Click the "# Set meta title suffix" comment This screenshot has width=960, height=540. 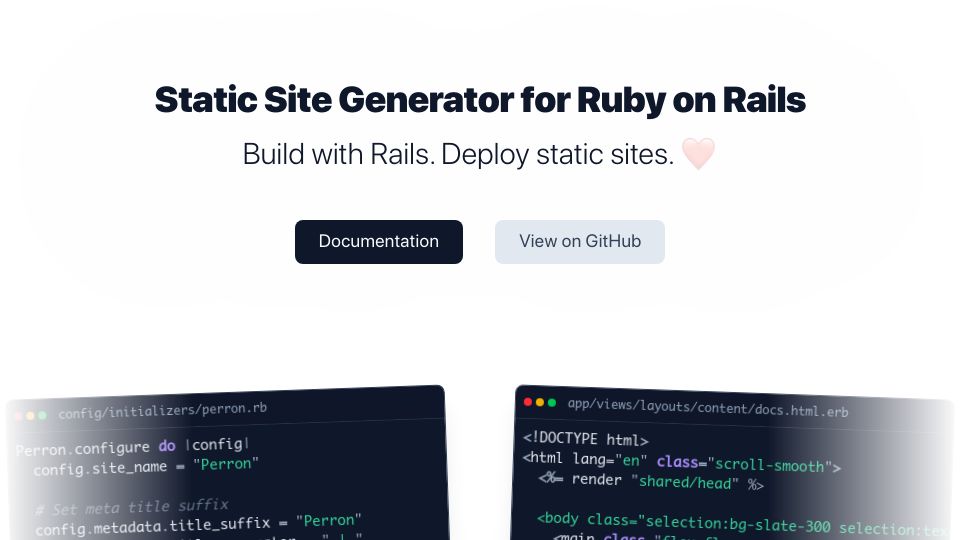tap(132, 507)
